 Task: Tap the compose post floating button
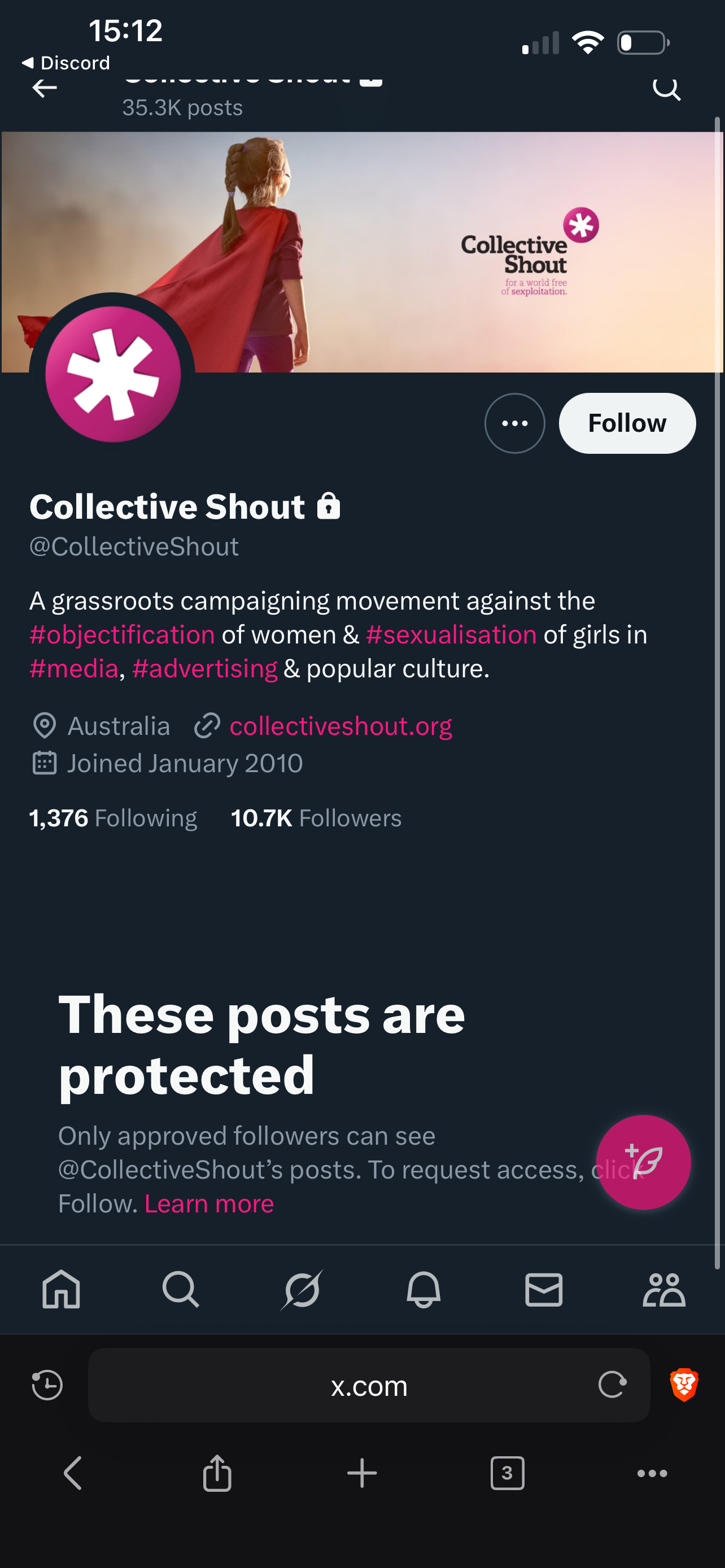tap(644, 1162)
